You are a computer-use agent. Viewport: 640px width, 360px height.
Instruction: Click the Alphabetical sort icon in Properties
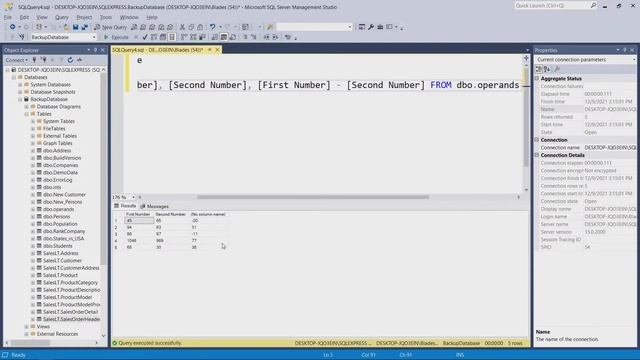point(547,69)
